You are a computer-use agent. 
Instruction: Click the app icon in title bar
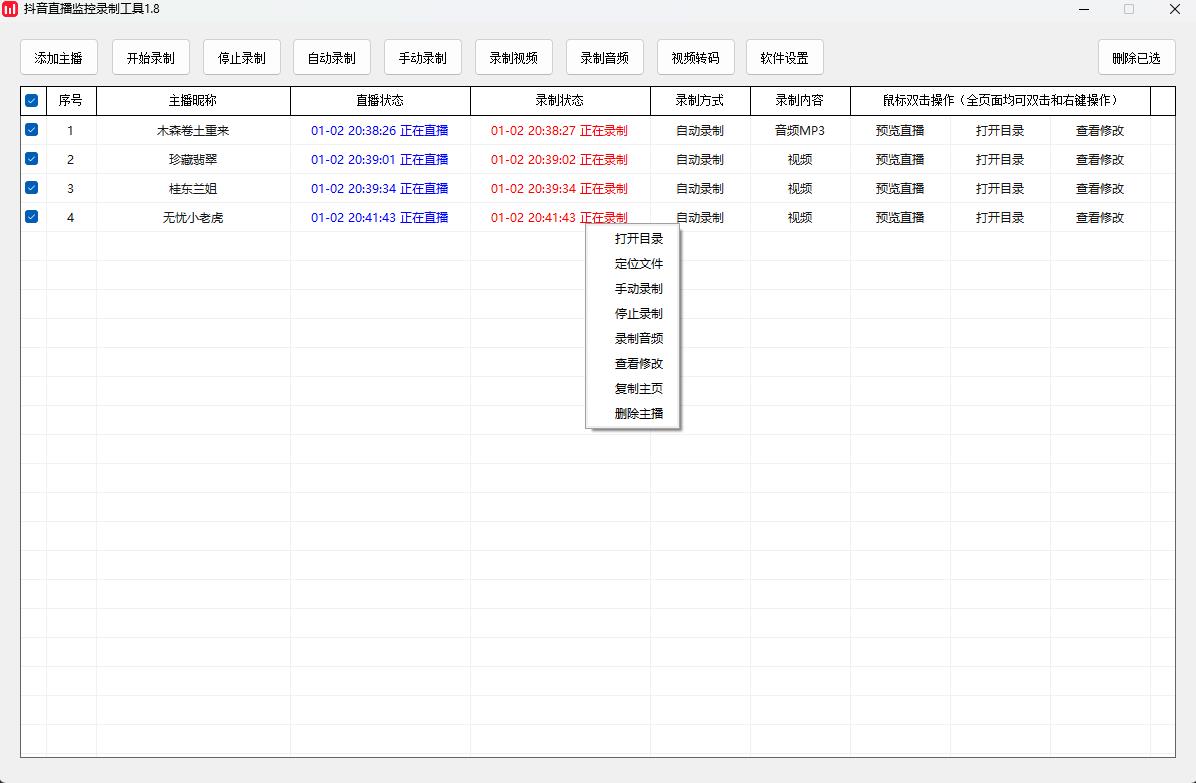[10, 9]
